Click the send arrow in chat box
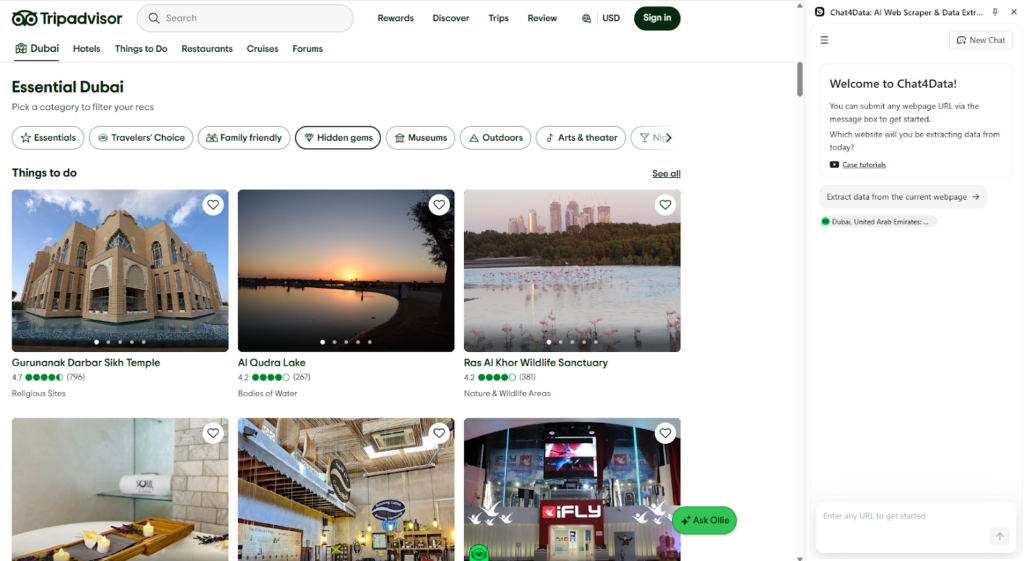This screenshot has width=1024, height=561. [x=999, y=536]
